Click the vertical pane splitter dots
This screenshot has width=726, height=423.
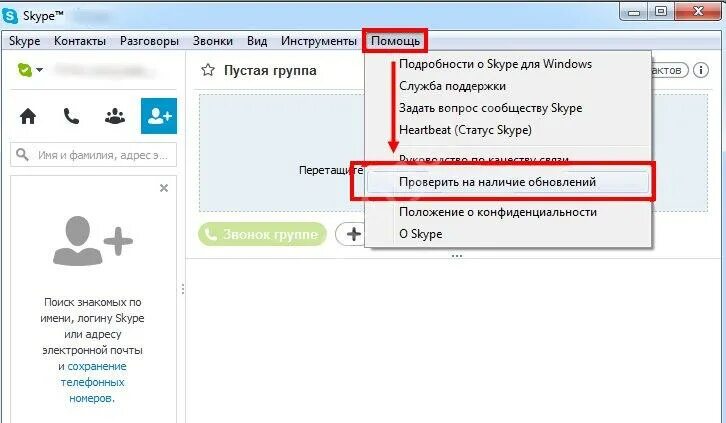(x=183, y=289)
